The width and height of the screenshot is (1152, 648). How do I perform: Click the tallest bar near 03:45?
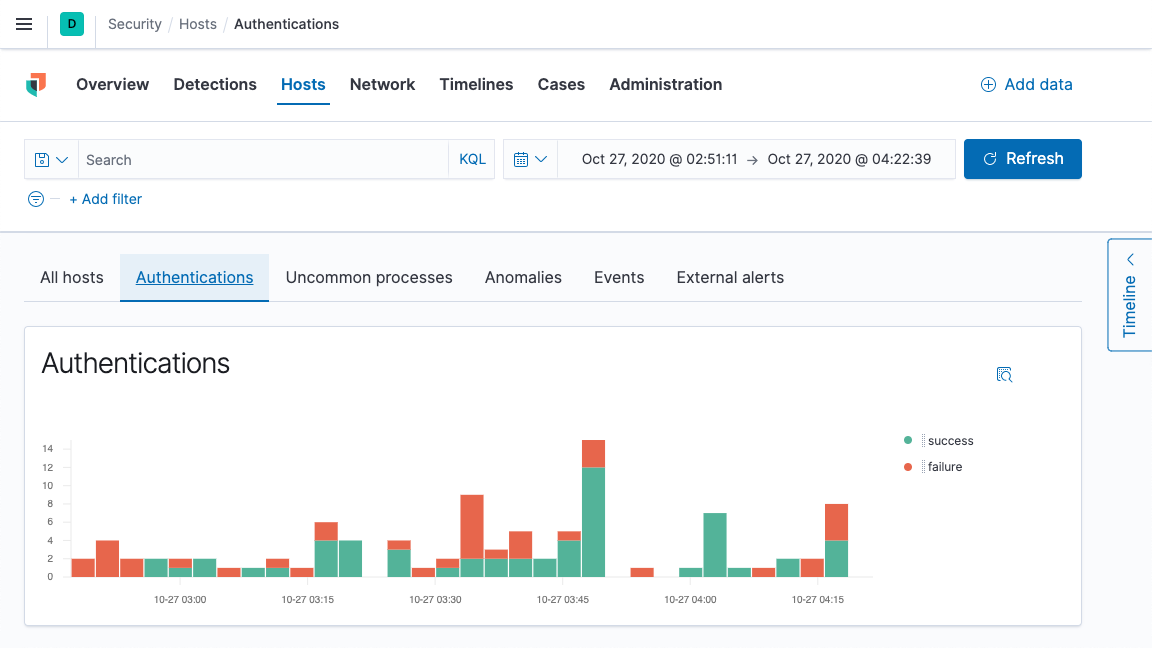tap(594, 508)
